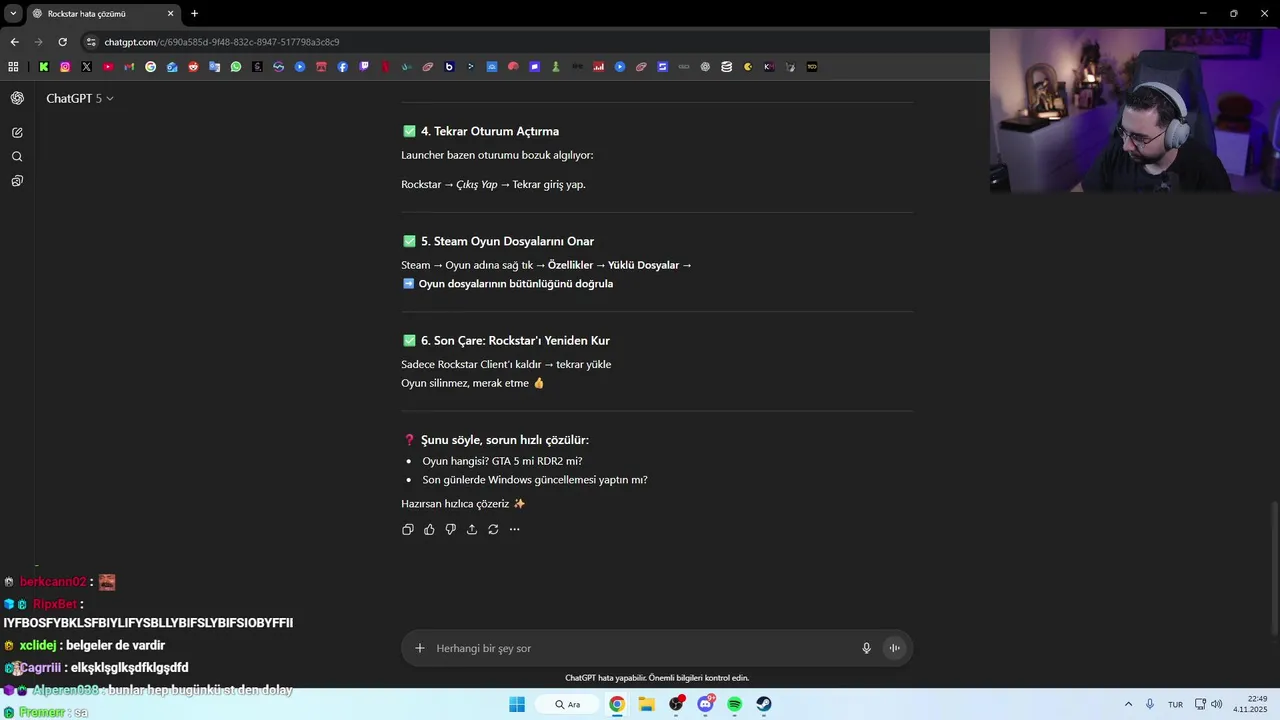Open the Google Translate bookmark

215,67
